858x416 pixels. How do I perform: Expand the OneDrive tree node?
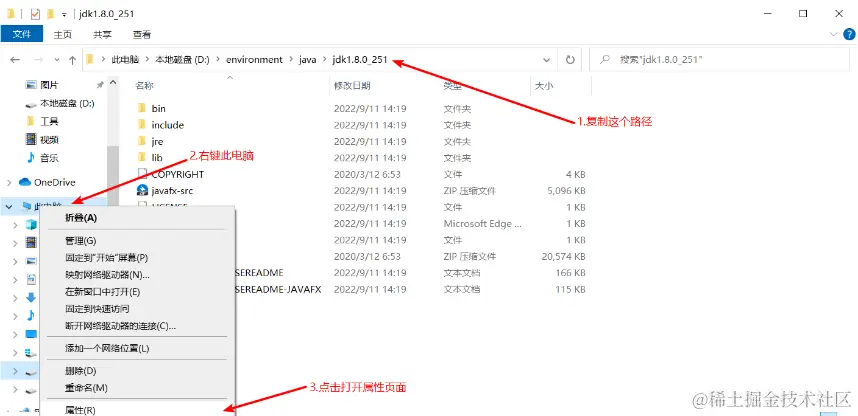tap(9, 182)
